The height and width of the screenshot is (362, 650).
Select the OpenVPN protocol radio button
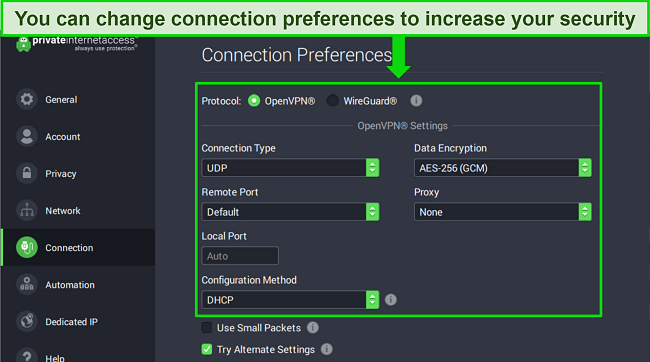[x=254, y=101]
